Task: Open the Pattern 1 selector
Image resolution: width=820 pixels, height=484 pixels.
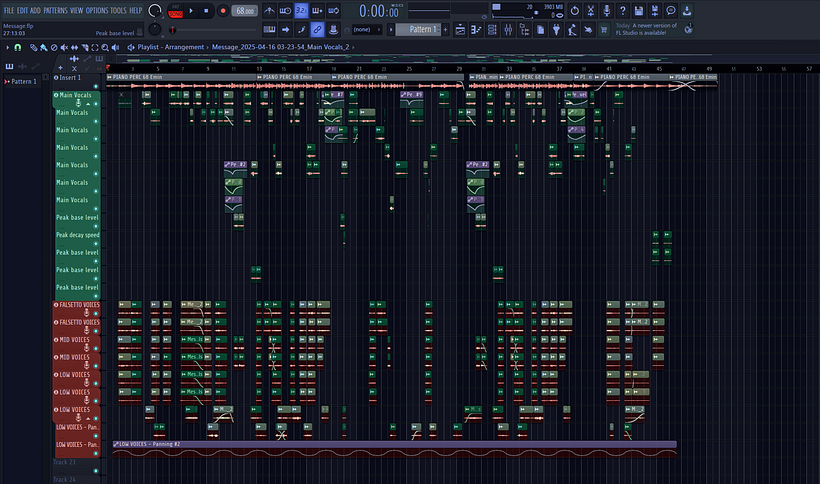Action: coord(418,30)
